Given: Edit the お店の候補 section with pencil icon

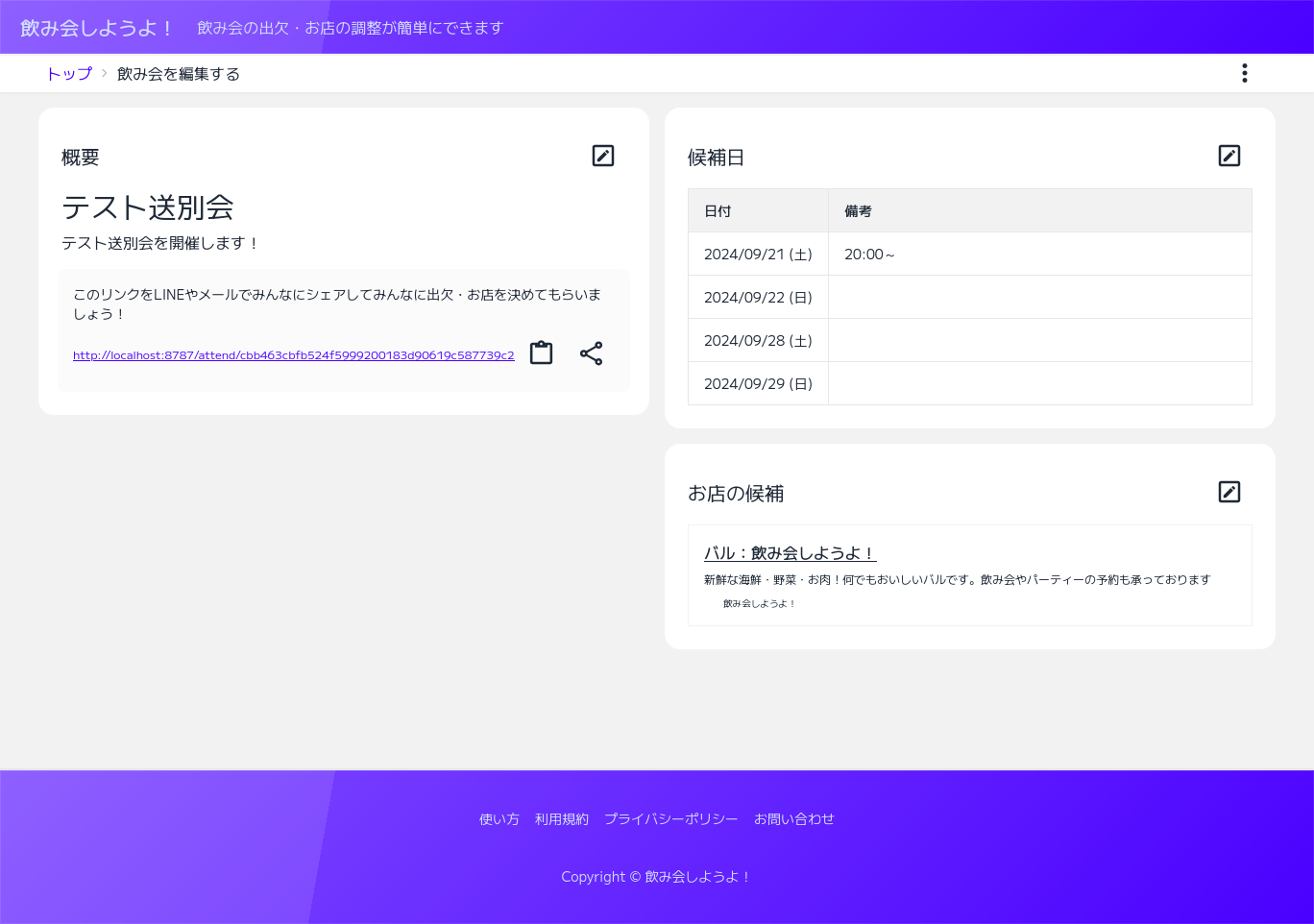Looking at the screenshot, I should point(1229,492).
